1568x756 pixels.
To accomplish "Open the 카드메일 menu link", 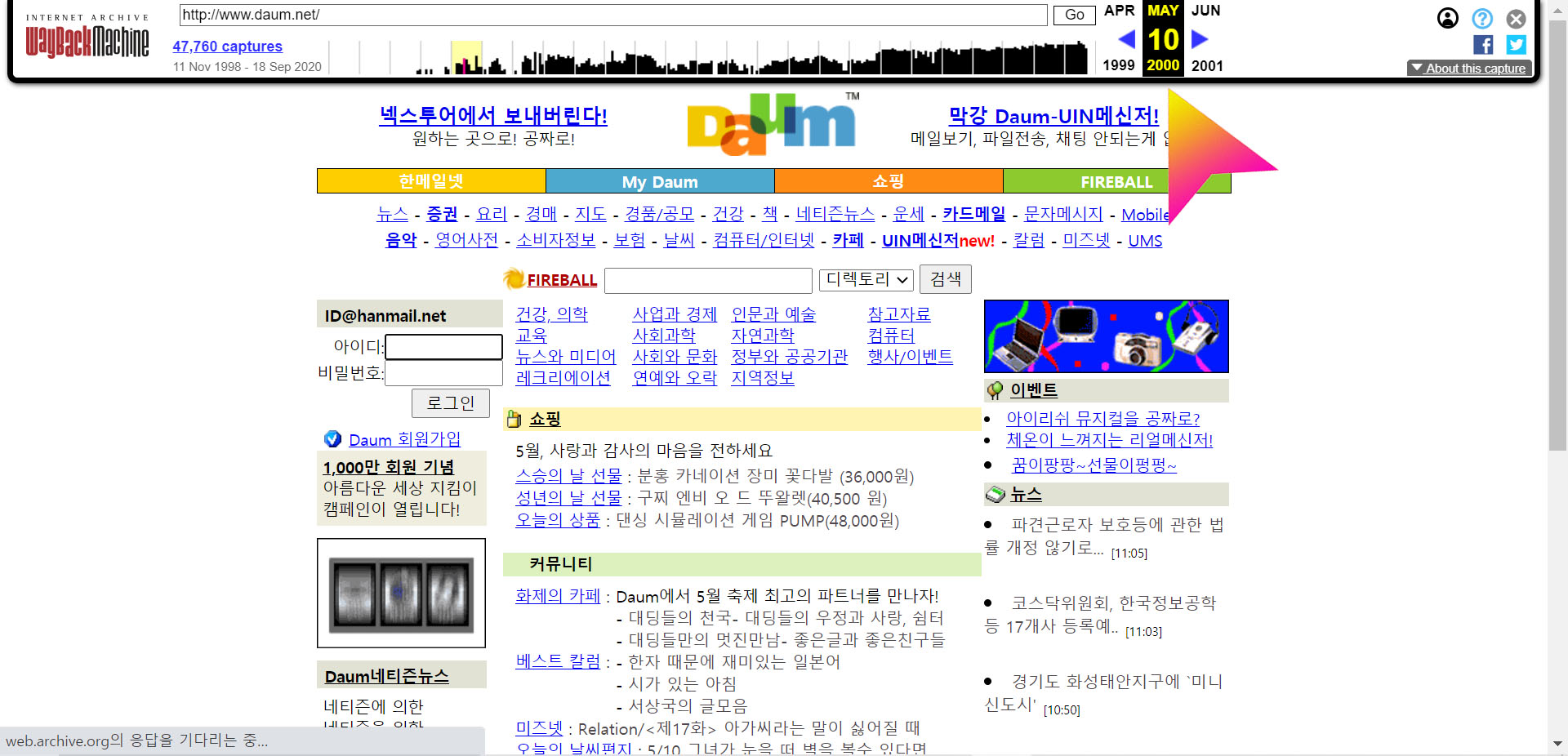I will point(973,214).
